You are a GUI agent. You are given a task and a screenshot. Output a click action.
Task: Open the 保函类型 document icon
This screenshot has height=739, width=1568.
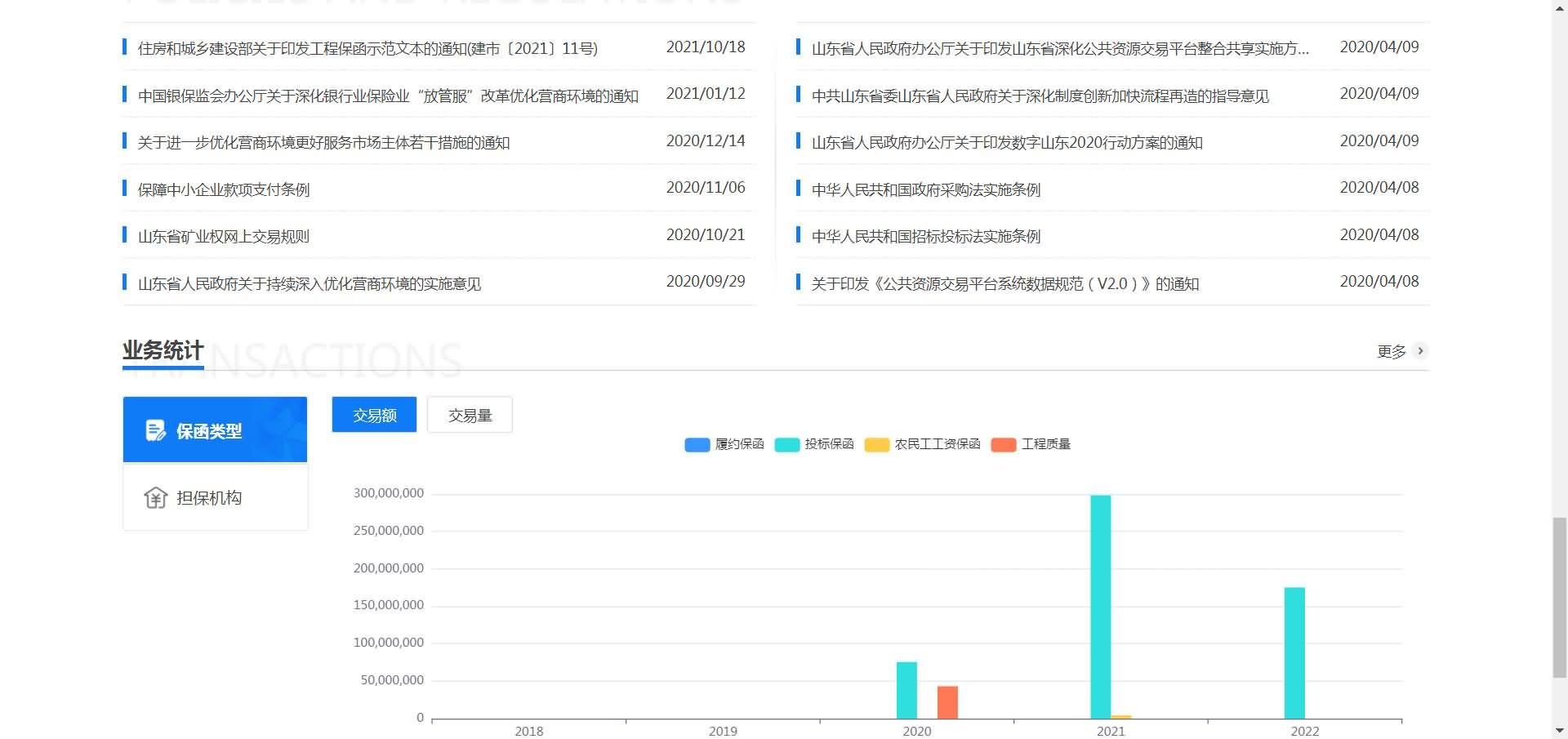[x=155, y=430]
